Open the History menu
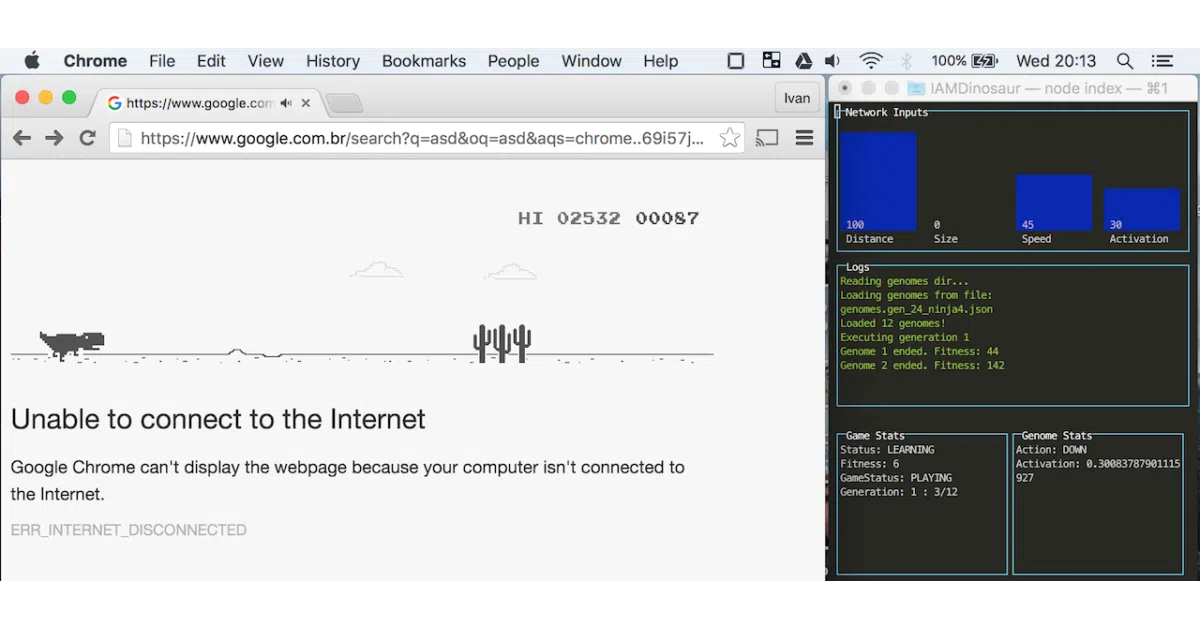 pyautogui.click(x=333, y=61)
